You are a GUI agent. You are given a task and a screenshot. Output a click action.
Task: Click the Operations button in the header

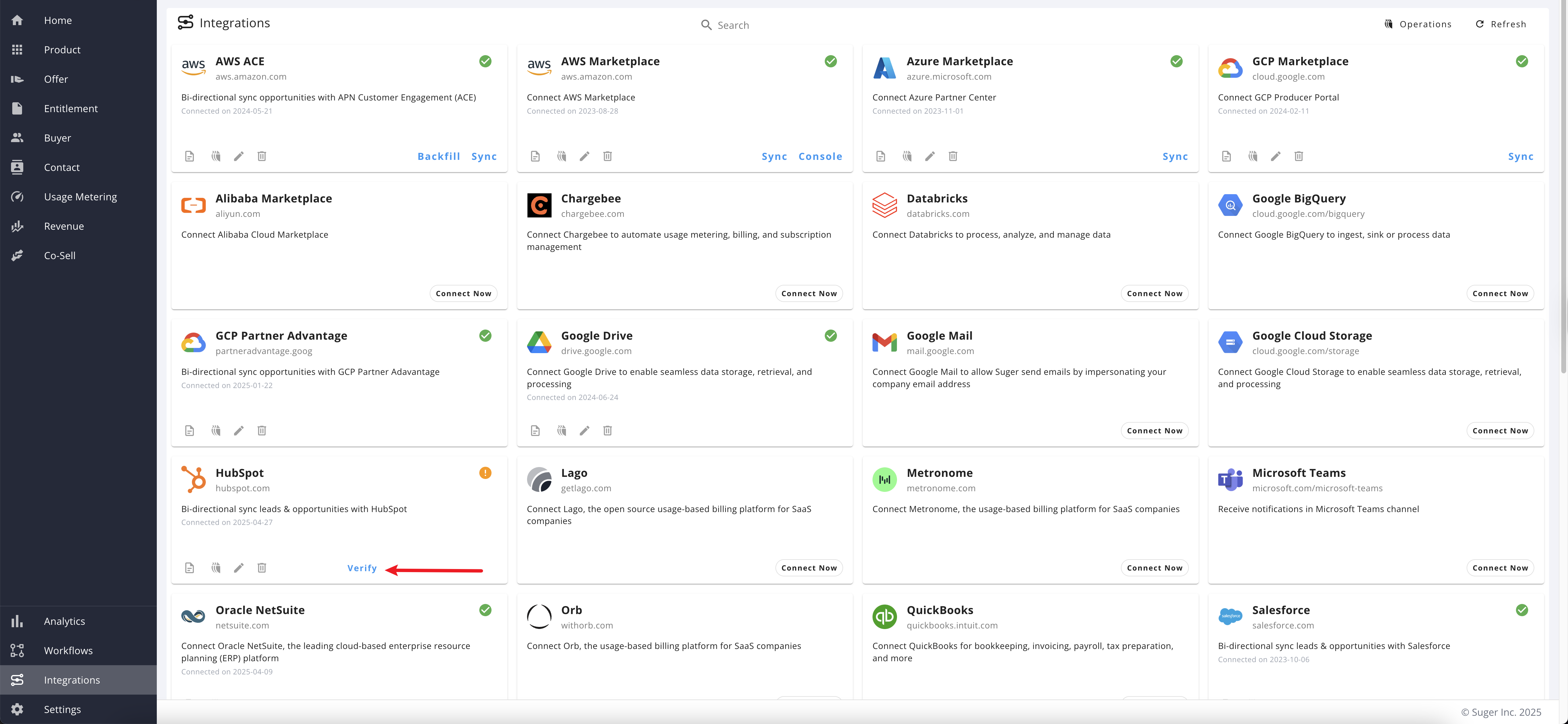click(1418, 25)
